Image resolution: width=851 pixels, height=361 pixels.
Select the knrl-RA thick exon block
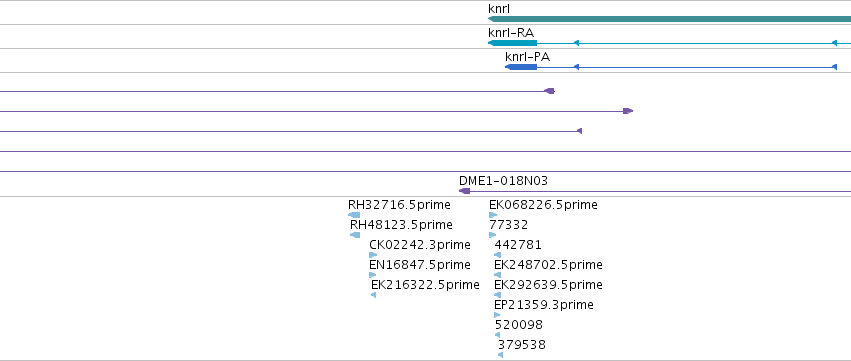tap(512, 43)
